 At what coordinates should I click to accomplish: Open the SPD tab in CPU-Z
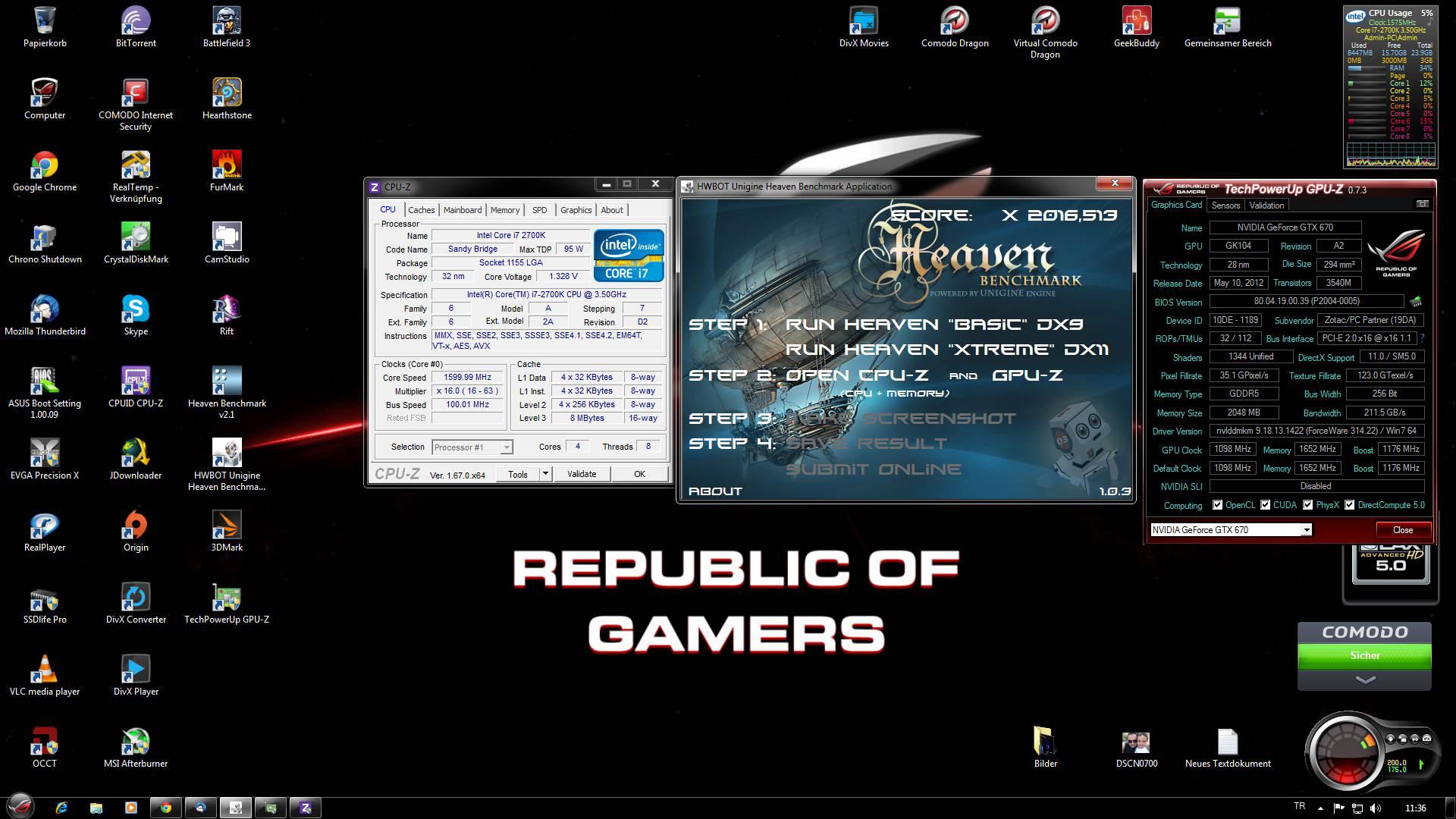pos(539,210)
